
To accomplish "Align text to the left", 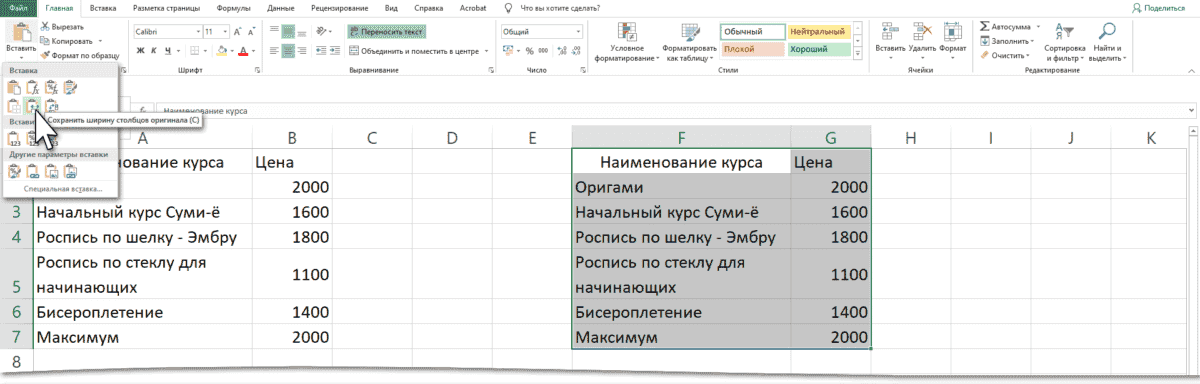I will (x=274, y=51).
